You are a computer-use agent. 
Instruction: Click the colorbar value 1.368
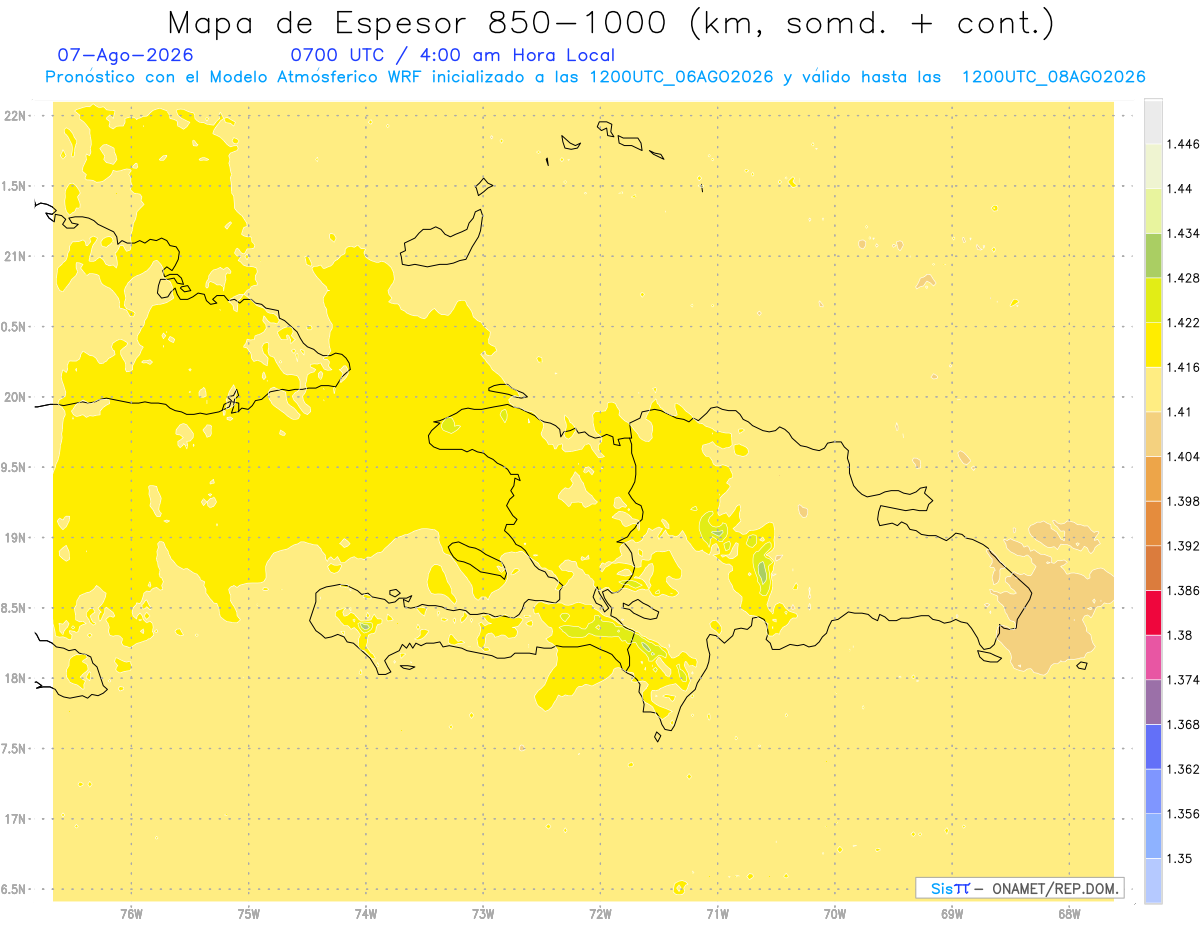pos(1182,725)
